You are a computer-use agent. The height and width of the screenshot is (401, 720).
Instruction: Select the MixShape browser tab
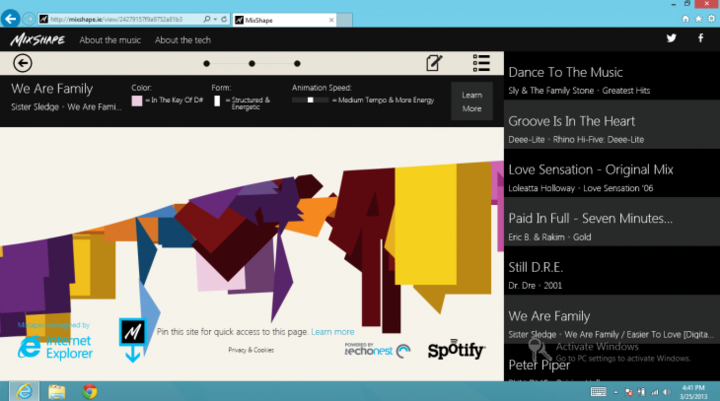tap(285, 20)
